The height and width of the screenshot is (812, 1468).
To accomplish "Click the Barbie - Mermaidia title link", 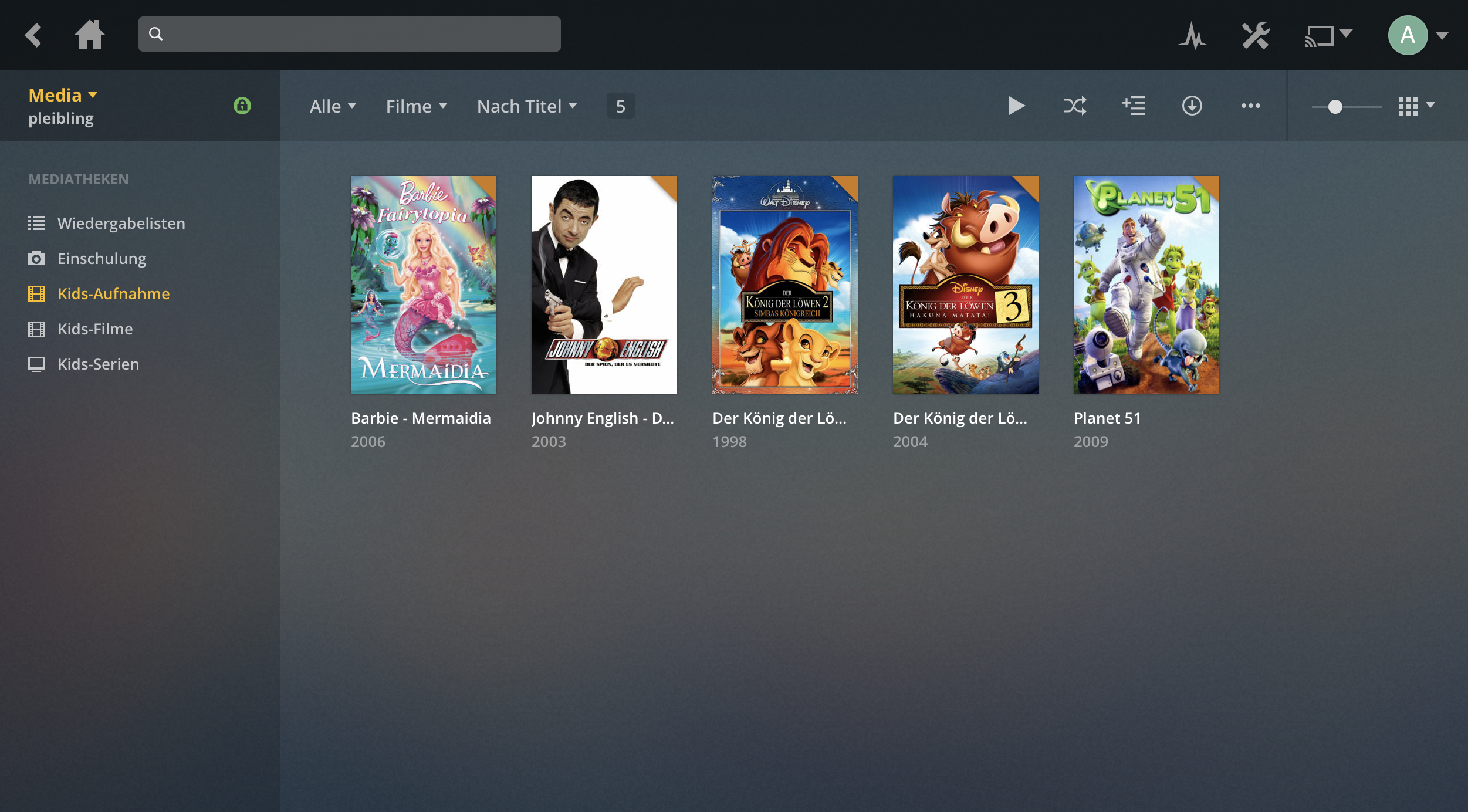I will click(421, 418).
